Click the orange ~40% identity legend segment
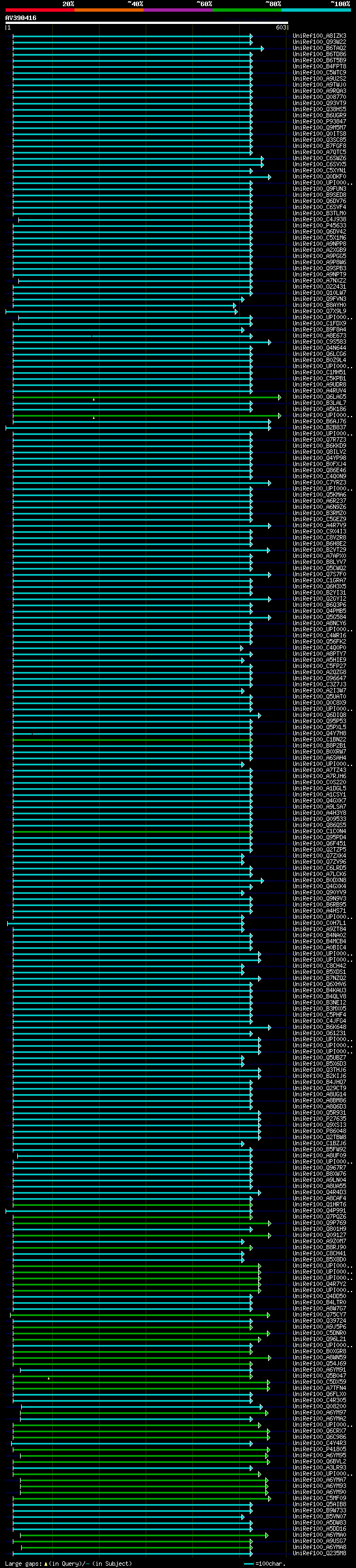 (x=109, y=10)
